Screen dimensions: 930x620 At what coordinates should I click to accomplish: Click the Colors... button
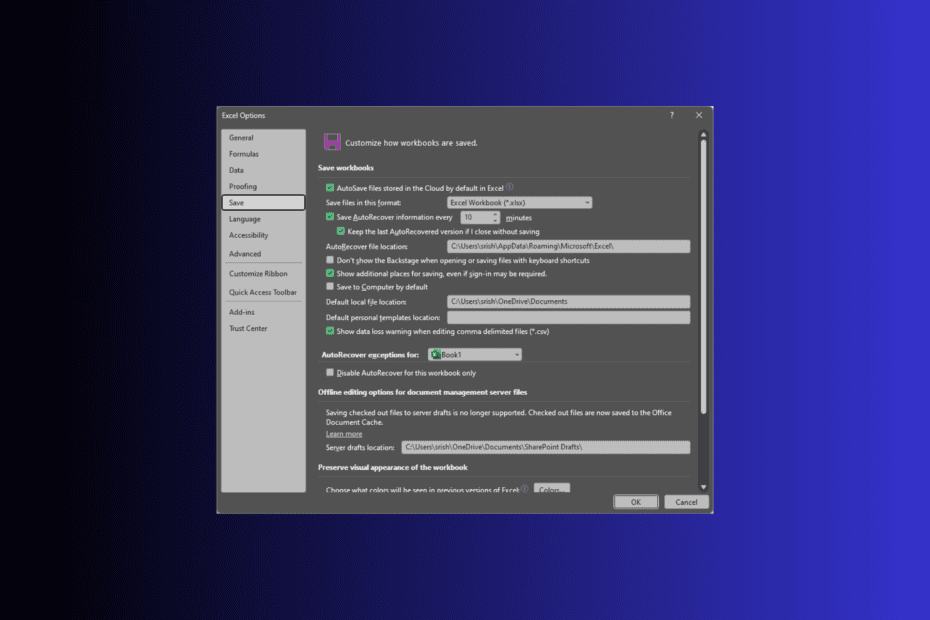[551, 489]
